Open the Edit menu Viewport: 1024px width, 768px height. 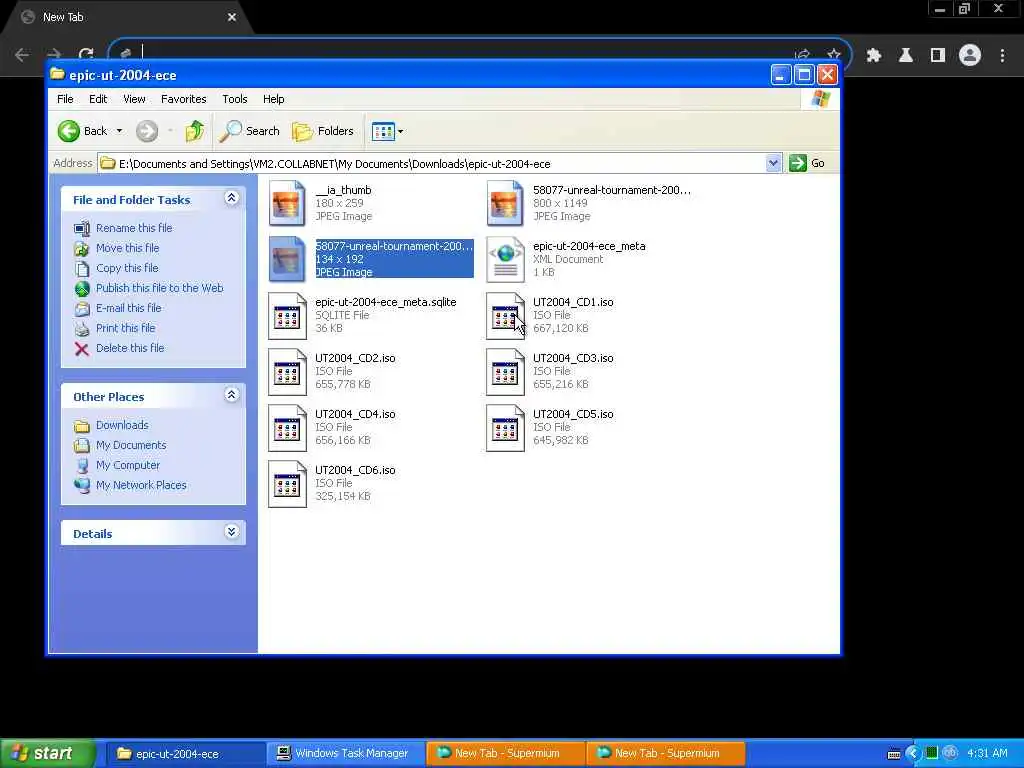tap(98, 99)
